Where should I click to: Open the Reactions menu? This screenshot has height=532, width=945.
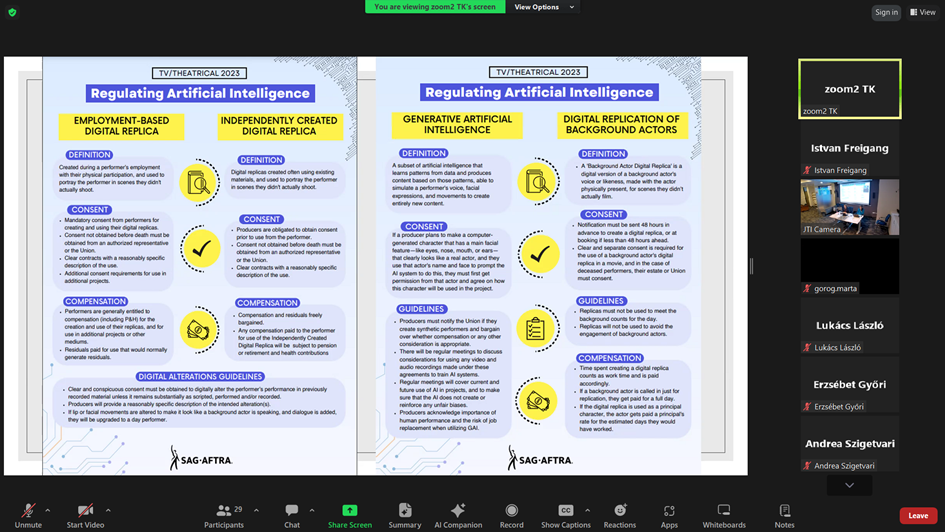coord(620,516)
